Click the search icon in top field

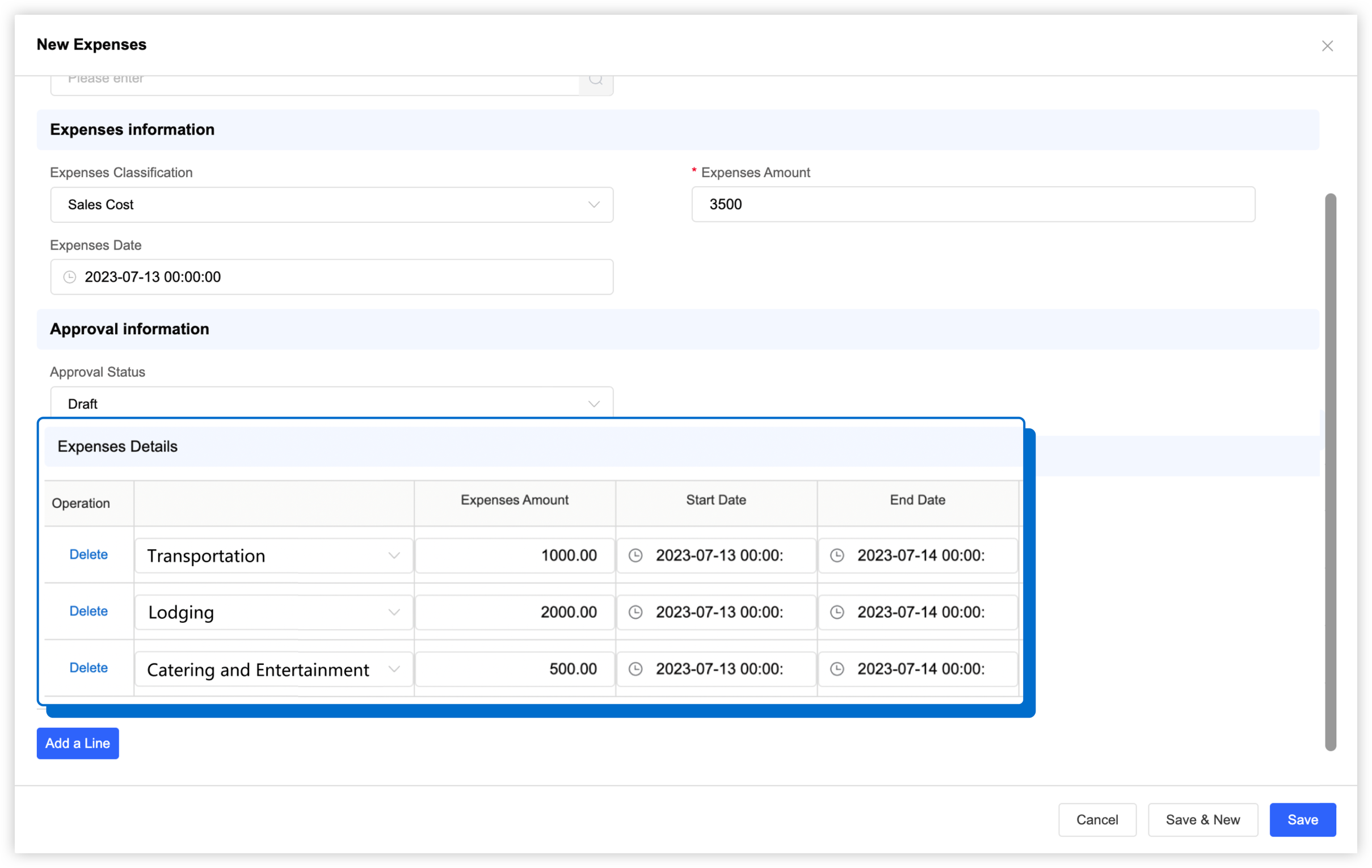pos(595,81)
